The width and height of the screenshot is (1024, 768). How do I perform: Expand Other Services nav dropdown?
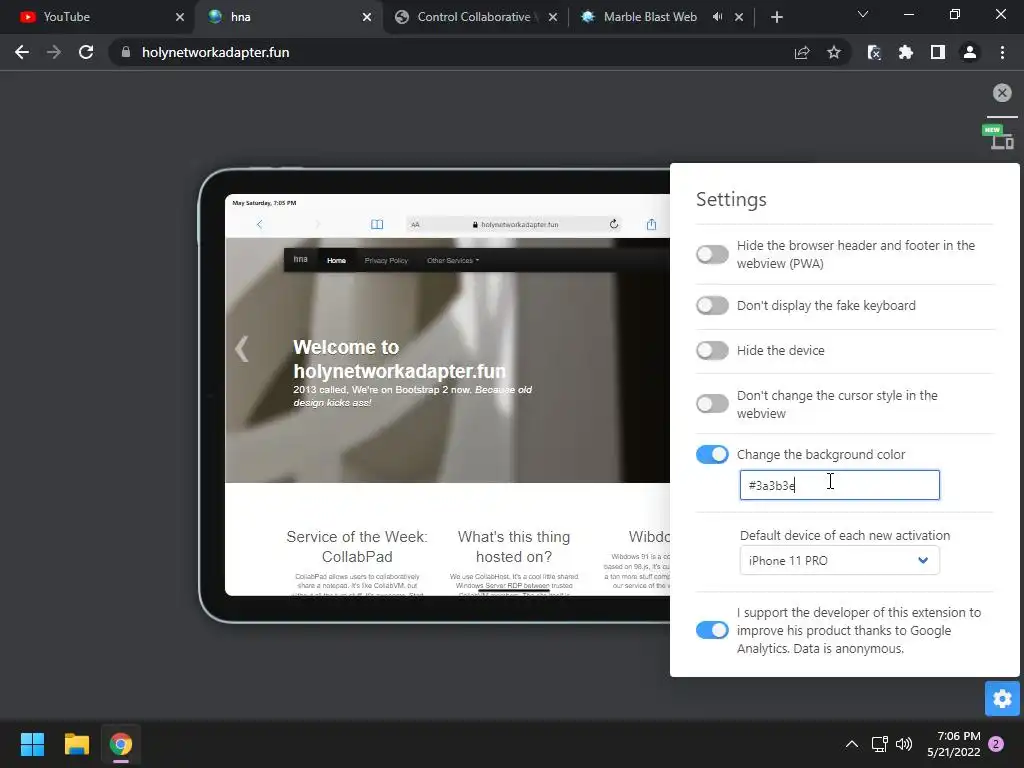pos(453,260)
